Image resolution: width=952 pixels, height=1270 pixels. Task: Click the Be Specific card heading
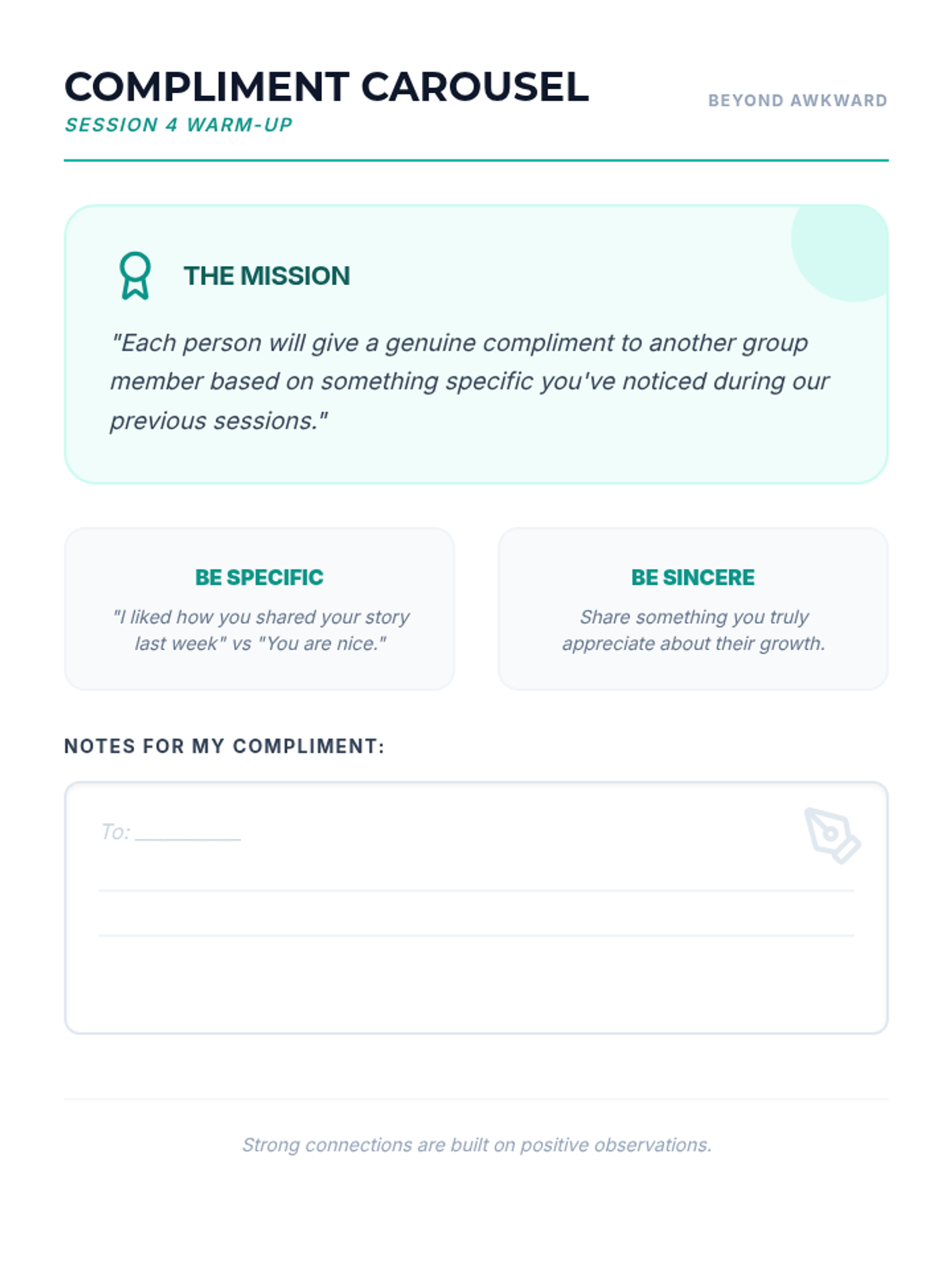259,577
